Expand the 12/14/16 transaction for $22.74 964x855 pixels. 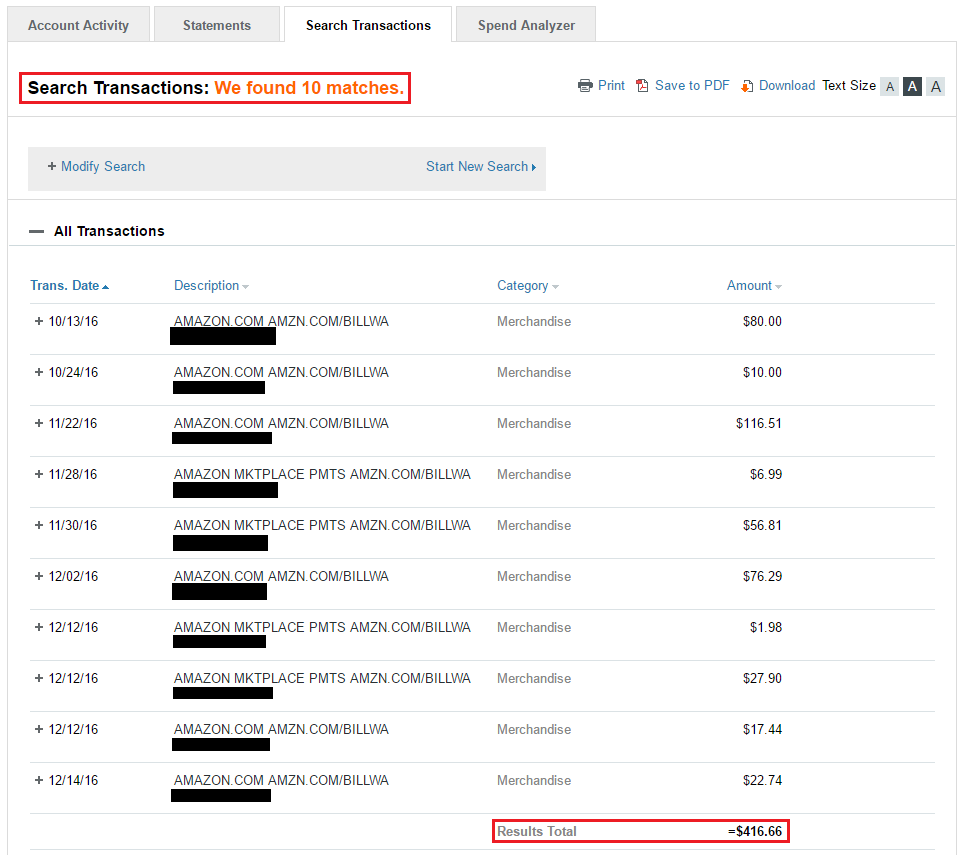[39, 781]
